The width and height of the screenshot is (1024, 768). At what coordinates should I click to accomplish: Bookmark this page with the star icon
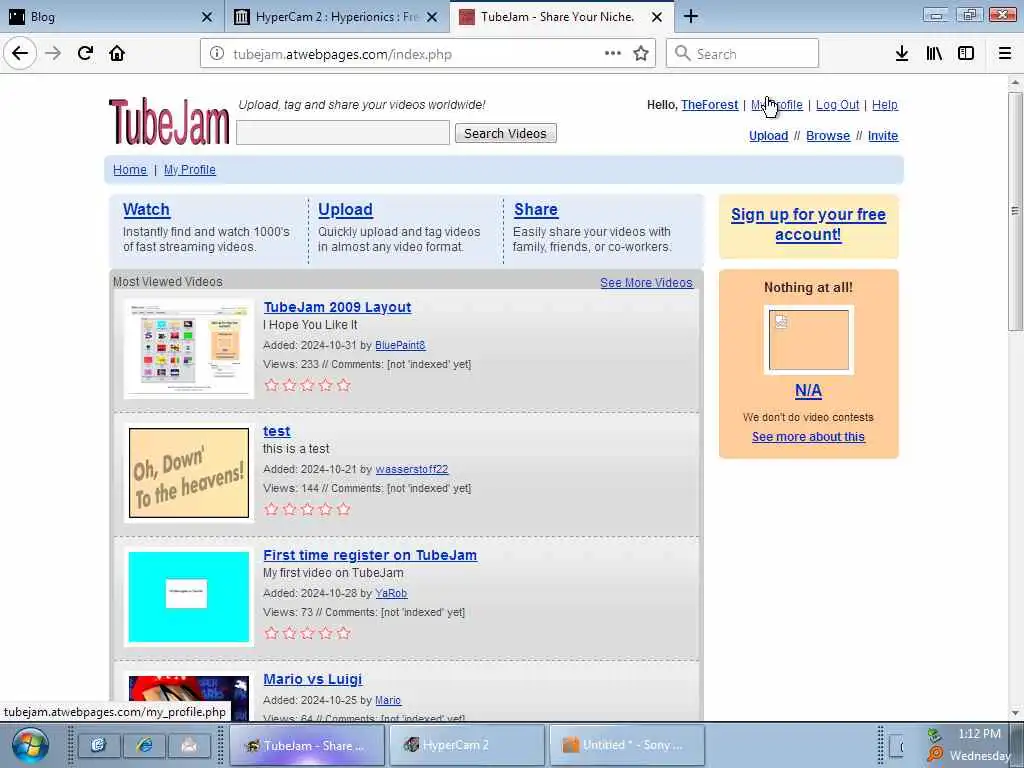coord(641,54)
